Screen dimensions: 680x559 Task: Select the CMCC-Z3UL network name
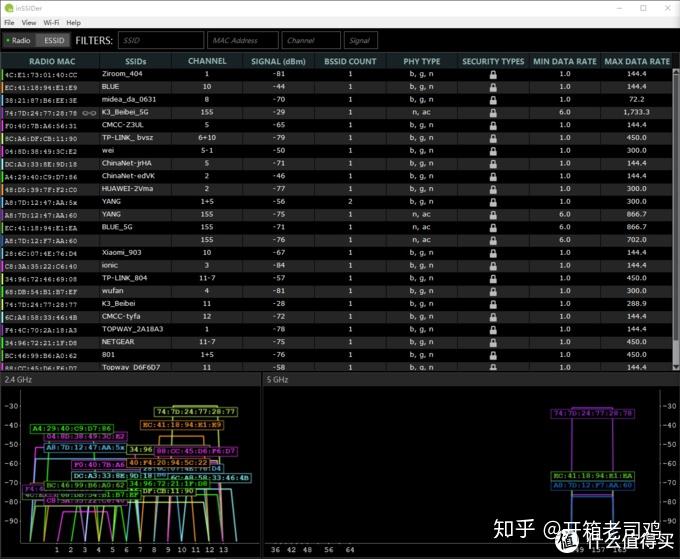point(122,125)
